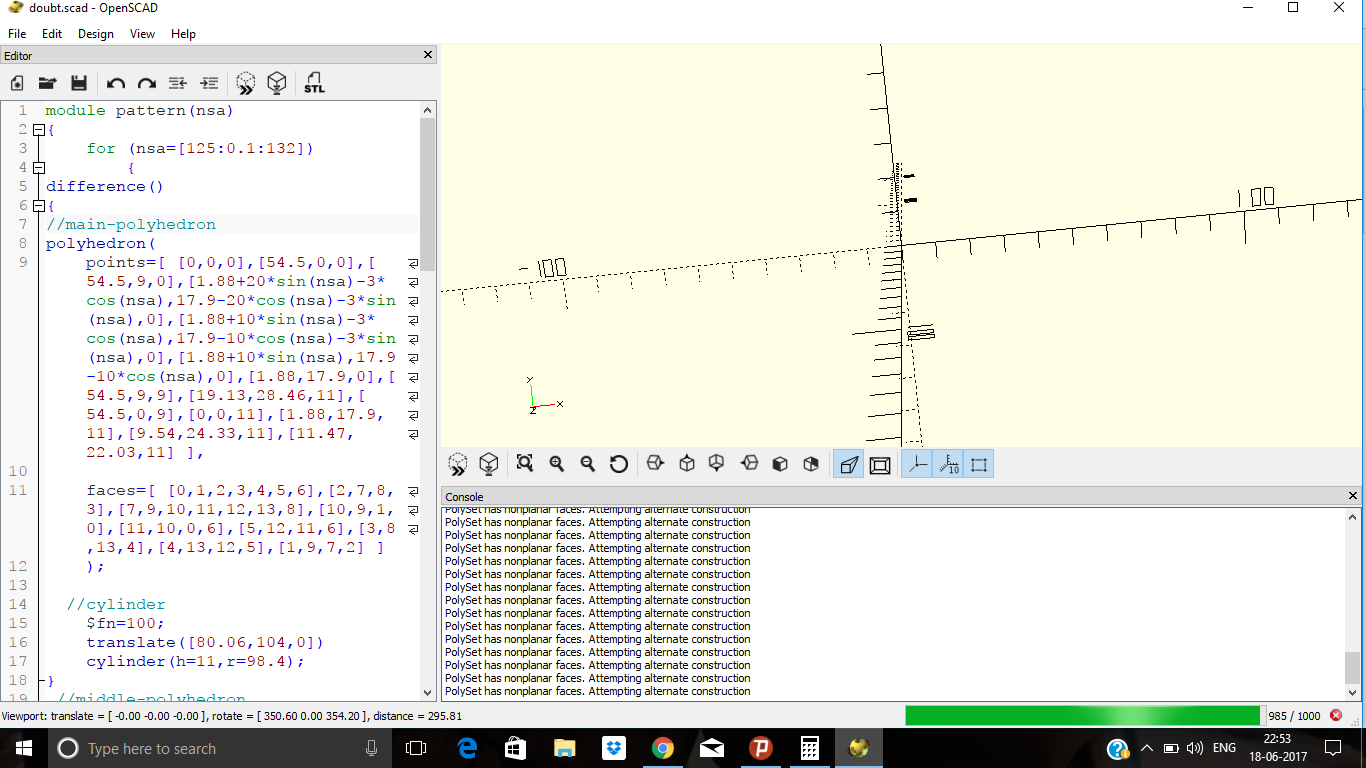Toggle the Show Axes display
This screenshot has width=1366, height=768.
click(916, 463)
